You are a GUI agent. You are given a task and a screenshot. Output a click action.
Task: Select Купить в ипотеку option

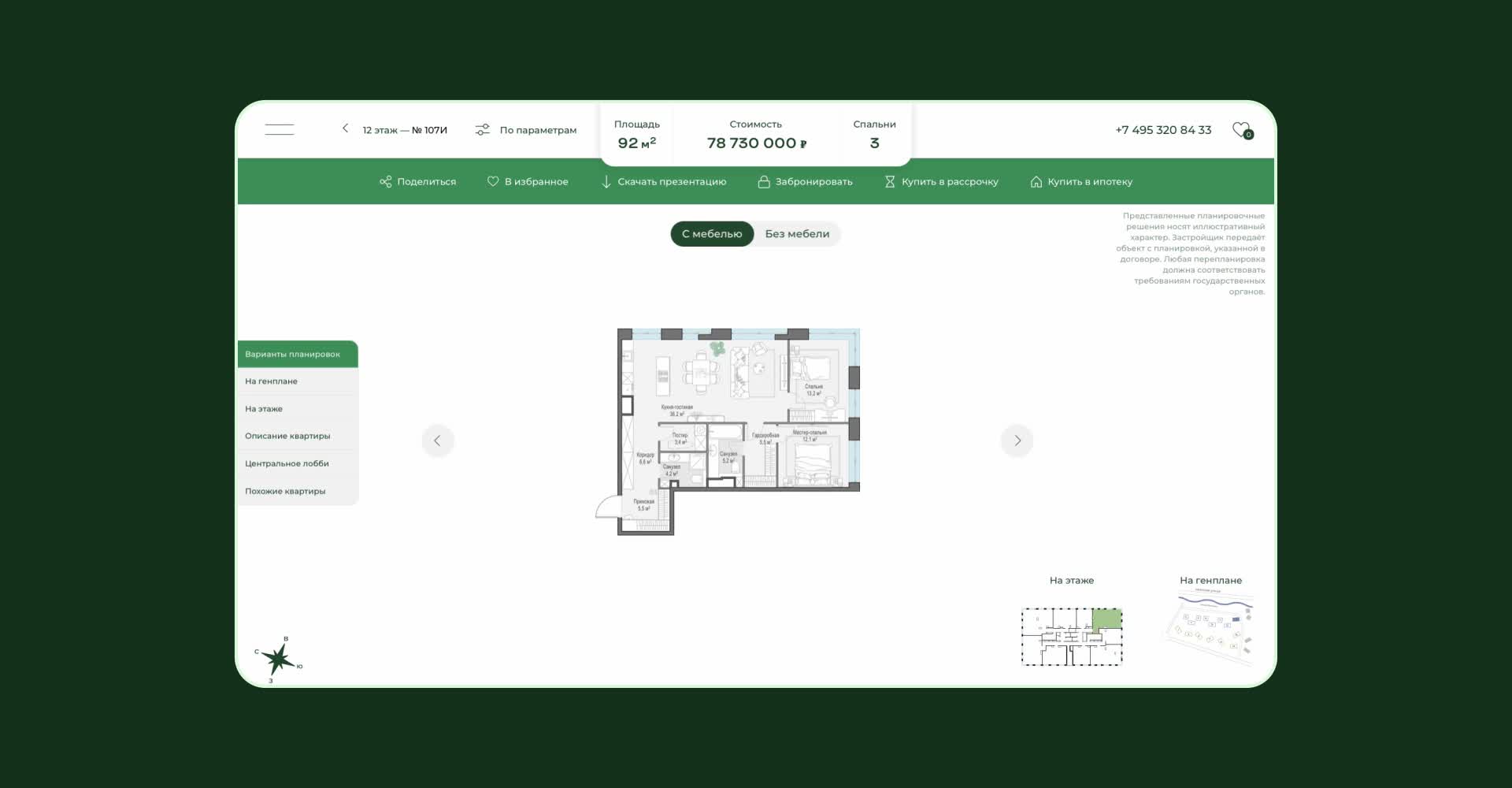[1081, 182]
